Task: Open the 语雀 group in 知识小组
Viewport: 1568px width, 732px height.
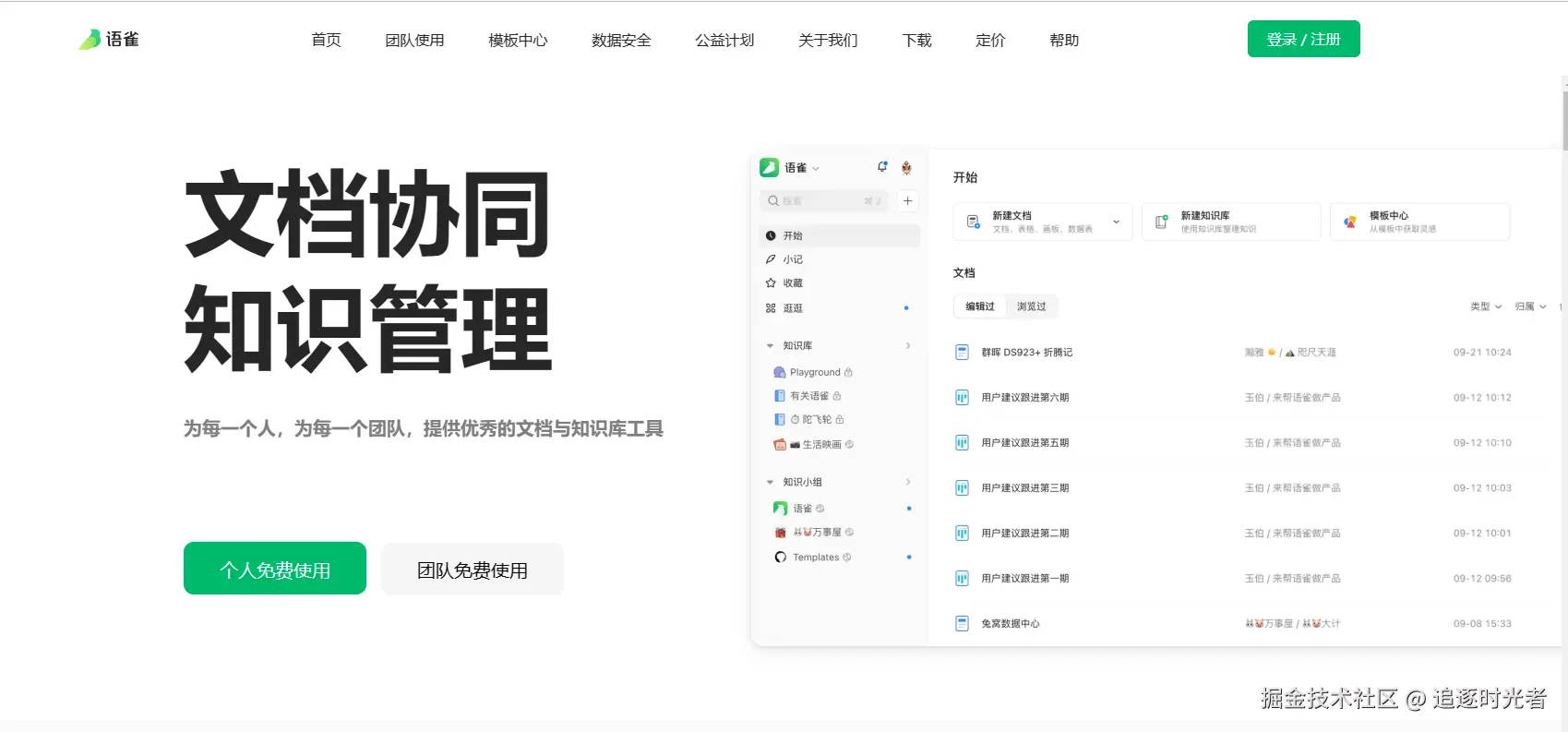Action: [x=798, y=509]
